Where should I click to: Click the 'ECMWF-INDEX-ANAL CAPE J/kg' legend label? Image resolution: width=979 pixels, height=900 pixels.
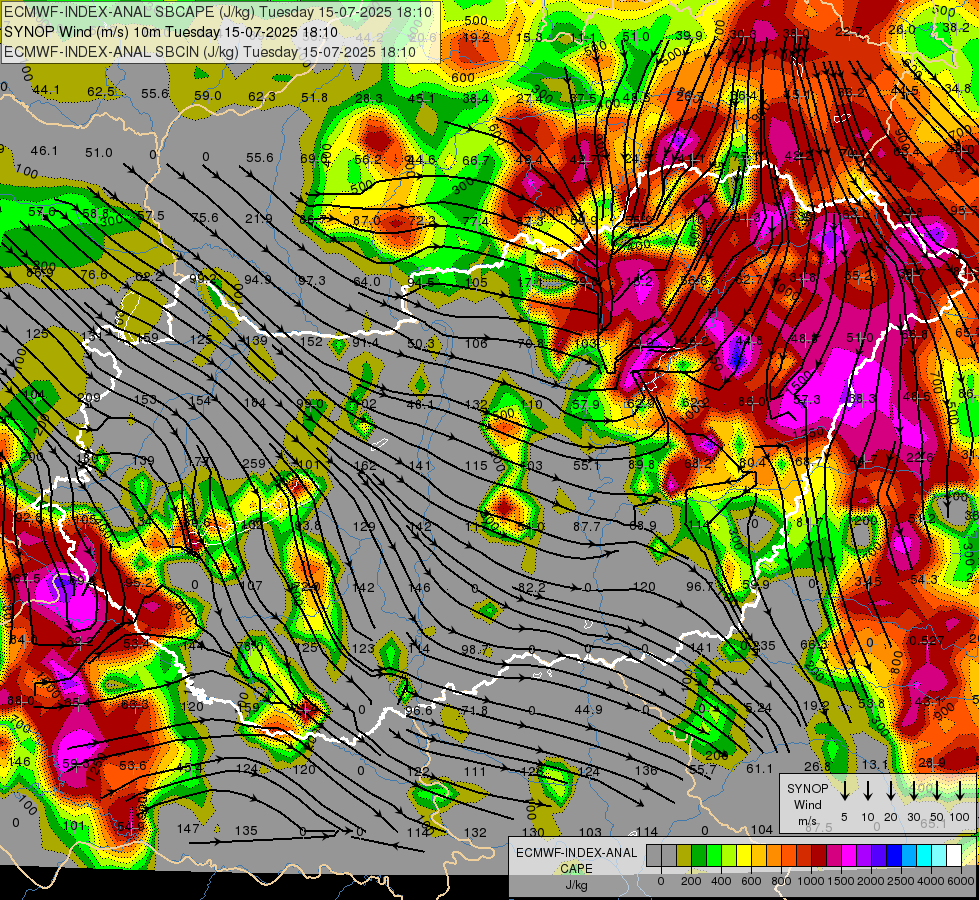click(576, 868)
